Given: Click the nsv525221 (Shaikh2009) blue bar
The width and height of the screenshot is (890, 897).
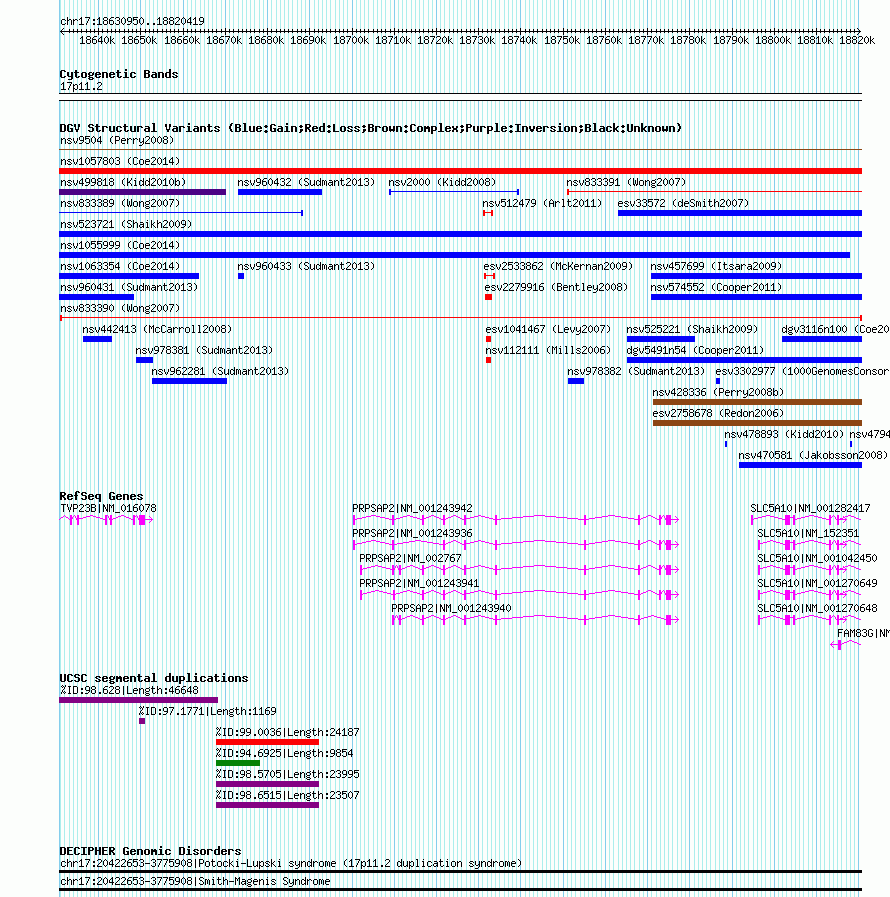Looking at the screenshot, I should tap(661, 339).
